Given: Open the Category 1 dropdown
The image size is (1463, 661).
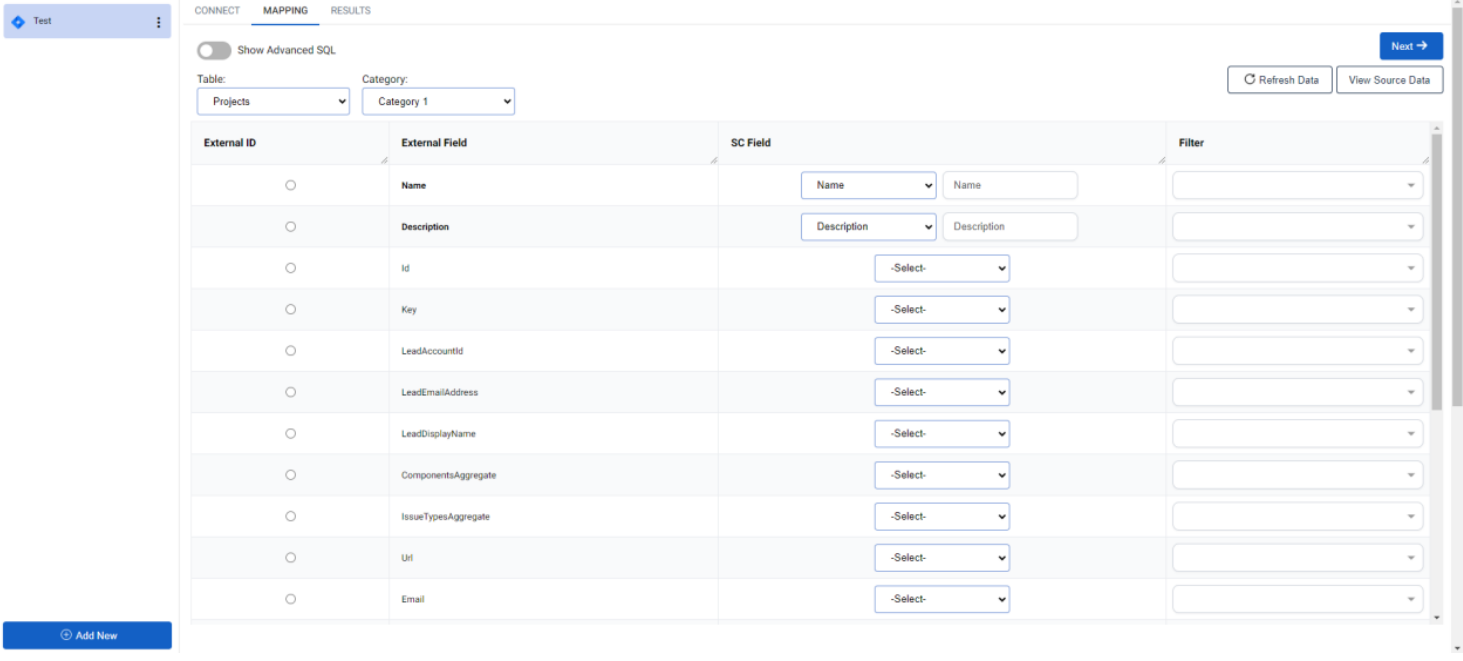Looking at the screenshot, I should tap(437, 101).
